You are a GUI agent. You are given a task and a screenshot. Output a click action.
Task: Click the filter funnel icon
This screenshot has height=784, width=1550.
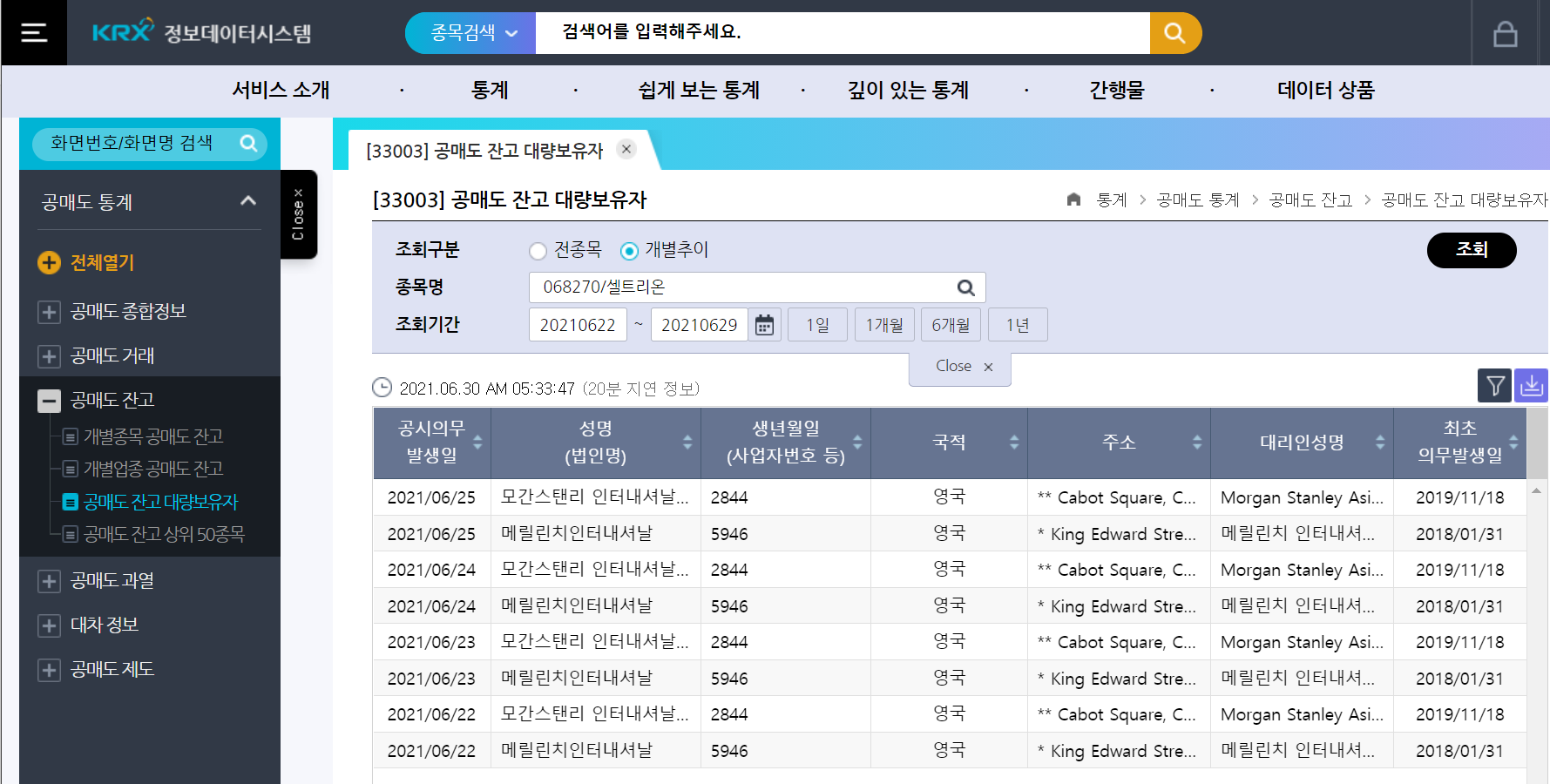point(1495,385)
